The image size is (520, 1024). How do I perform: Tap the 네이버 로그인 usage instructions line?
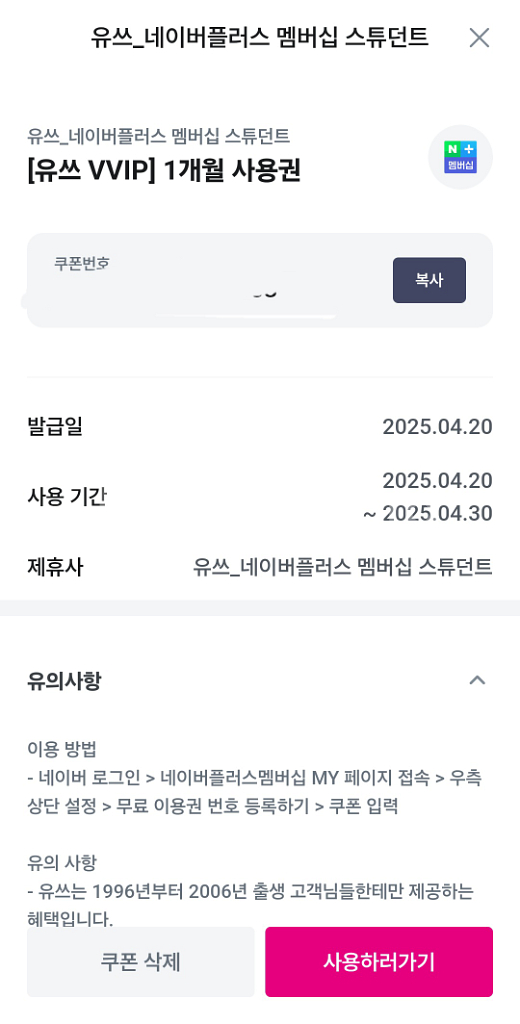pyautogui.click(x=255, y=792)
